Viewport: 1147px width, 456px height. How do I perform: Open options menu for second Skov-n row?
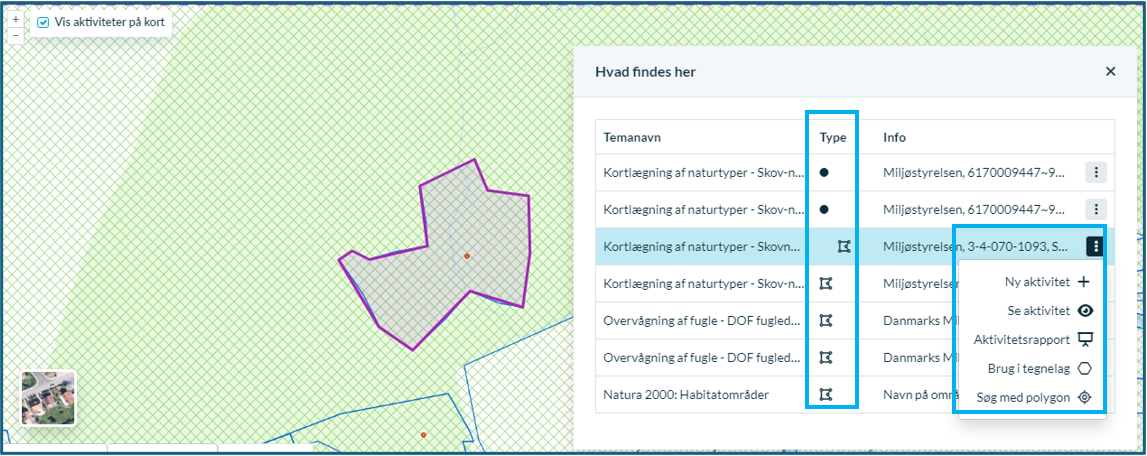pyautogui.click(x=1095, y=209)
